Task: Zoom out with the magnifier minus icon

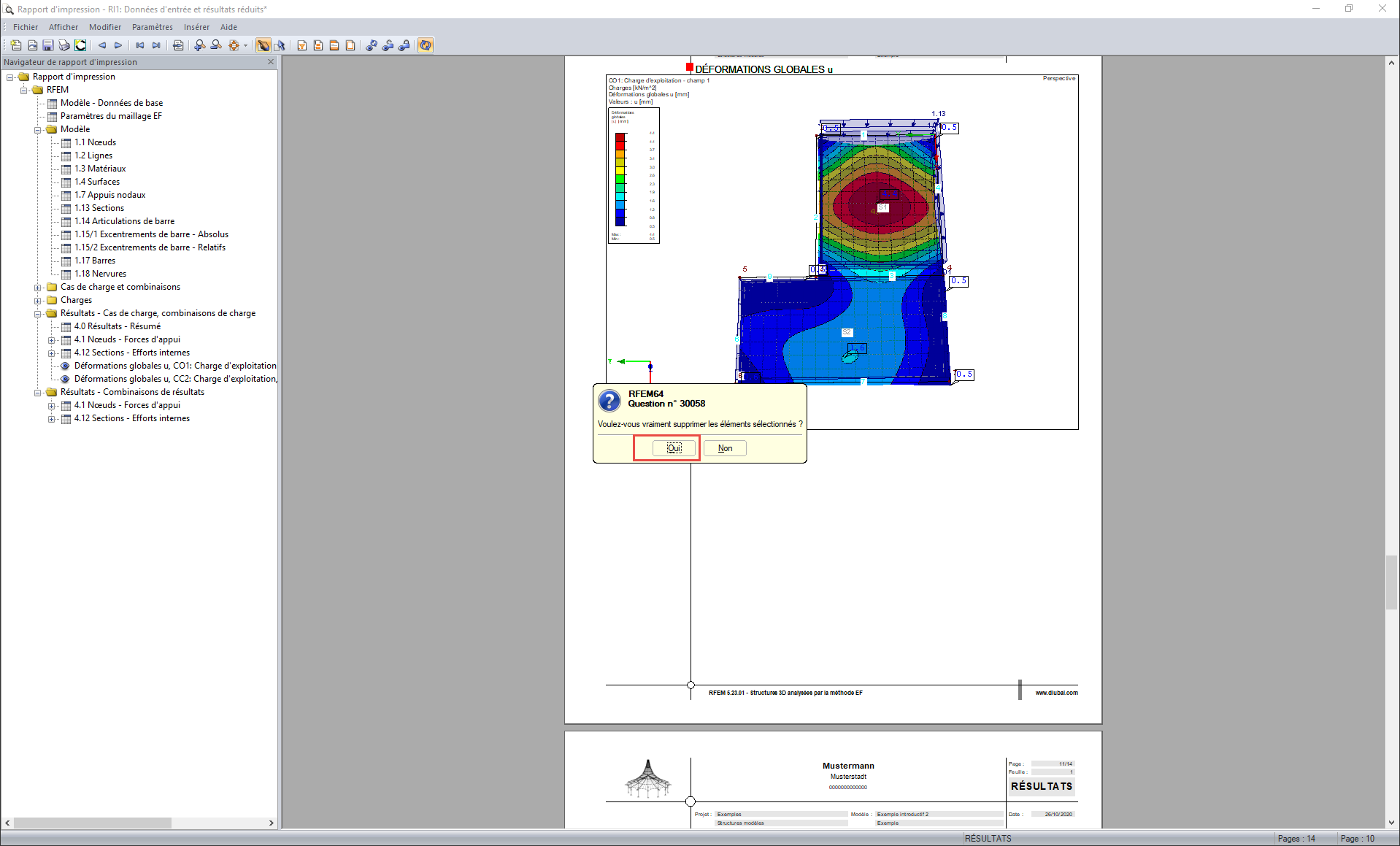Action: point(216,45)
